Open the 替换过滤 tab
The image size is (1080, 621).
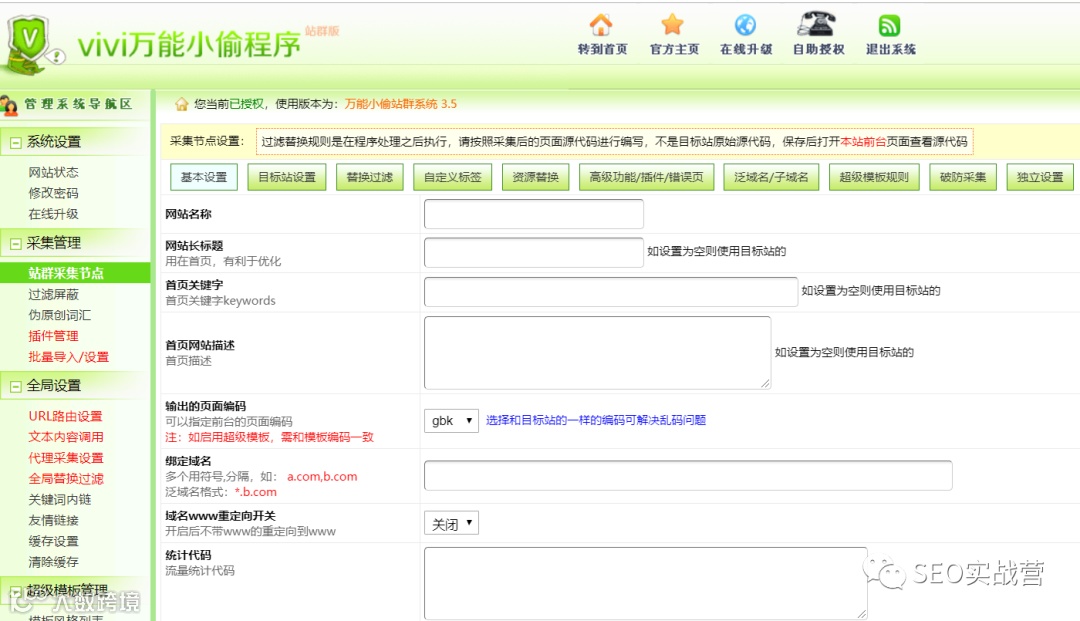pos(370,177)
